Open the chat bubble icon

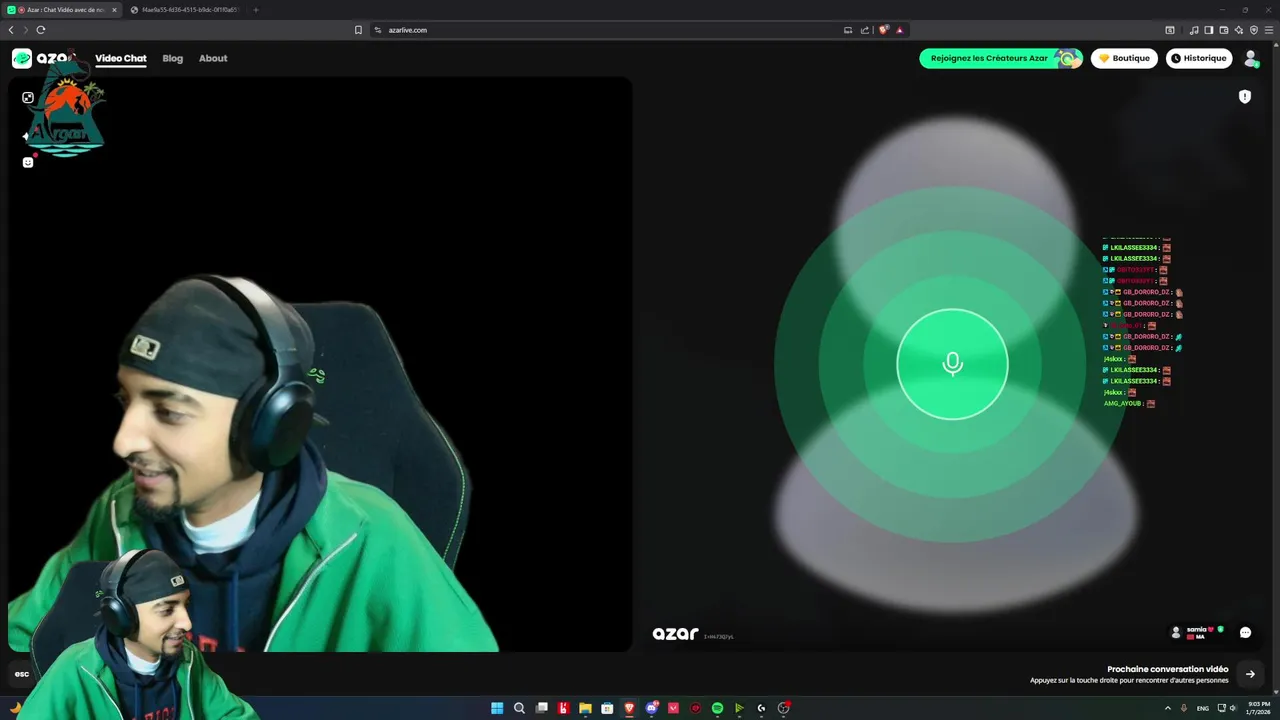(1245, 632)
